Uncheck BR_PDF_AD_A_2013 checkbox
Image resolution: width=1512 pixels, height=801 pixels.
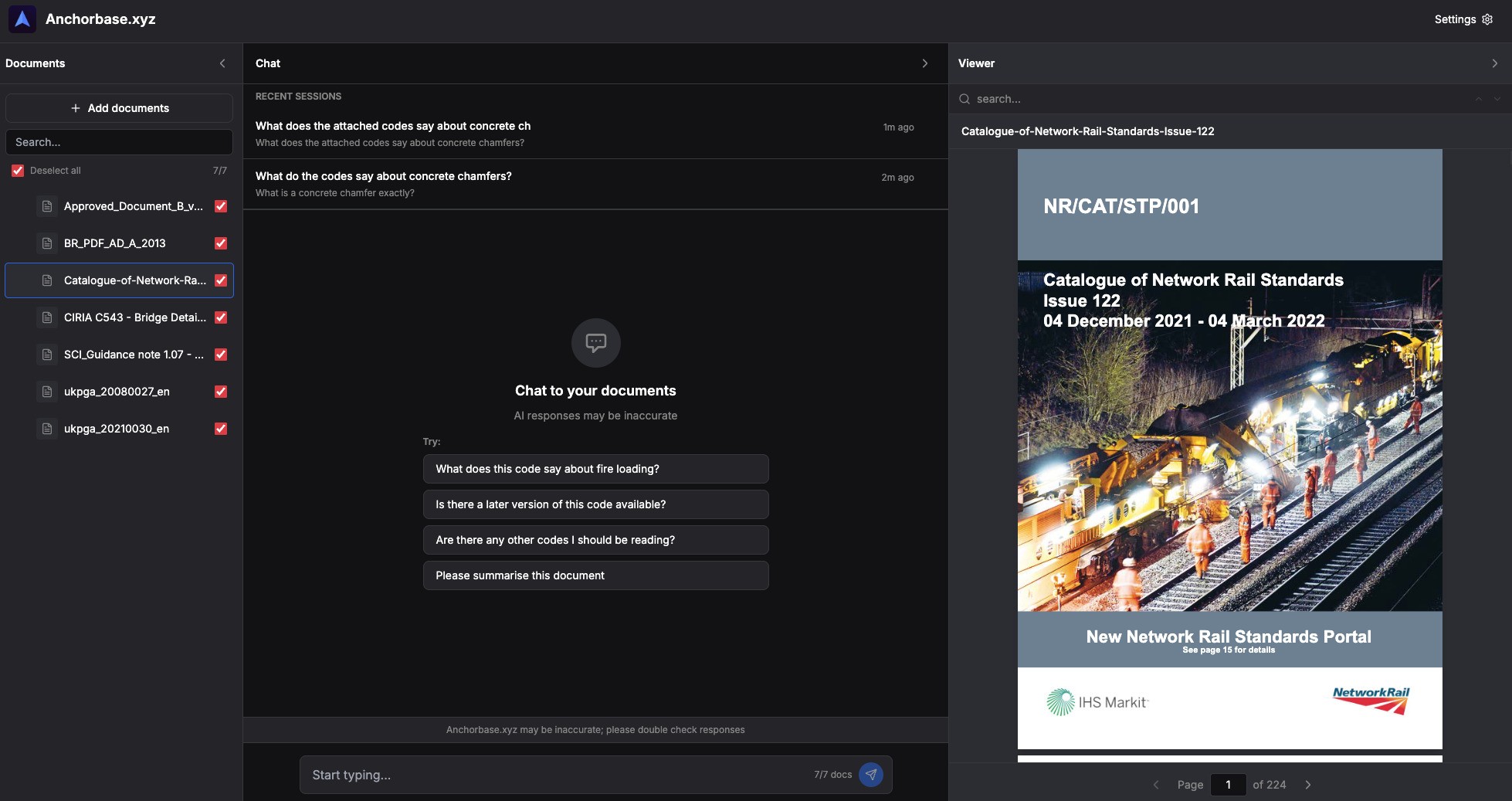pyautogui.click(x=221, y=243)
